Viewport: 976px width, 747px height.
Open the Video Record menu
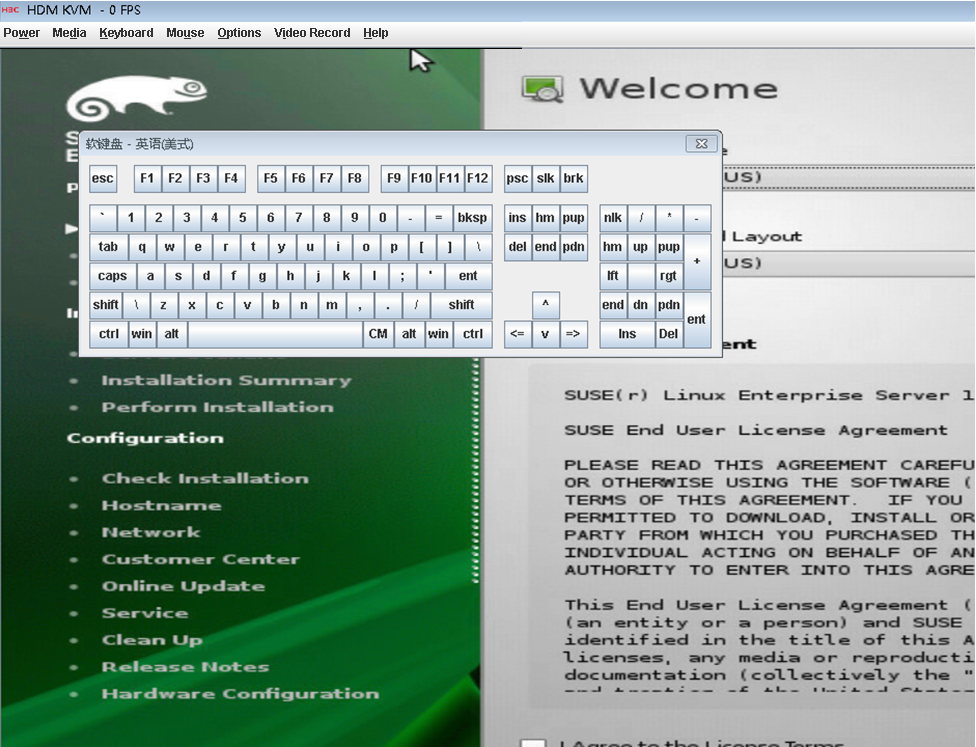click(312, 33)
